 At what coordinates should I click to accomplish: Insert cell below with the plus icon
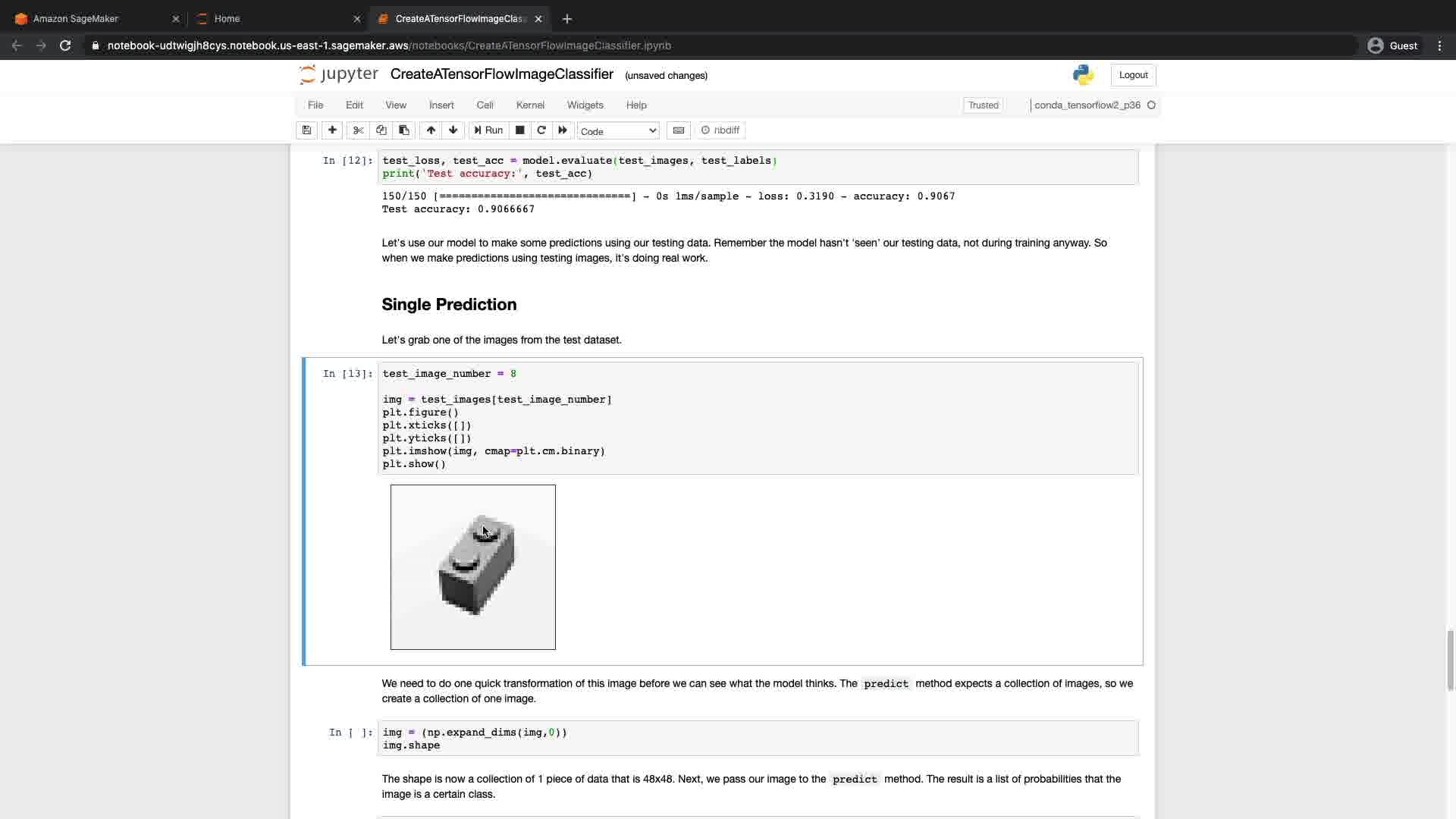(x=332, y=130)
